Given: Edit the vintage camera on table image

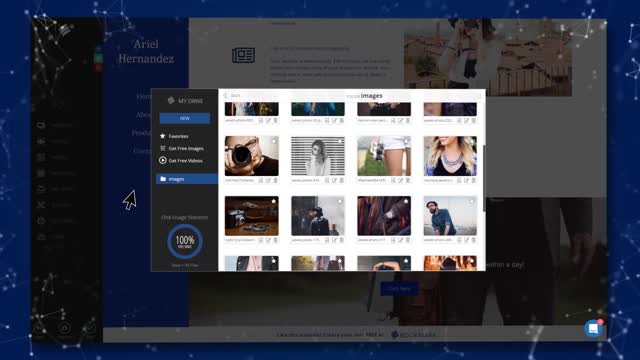Looking at the screenshot, I should [x=268, y=240].
